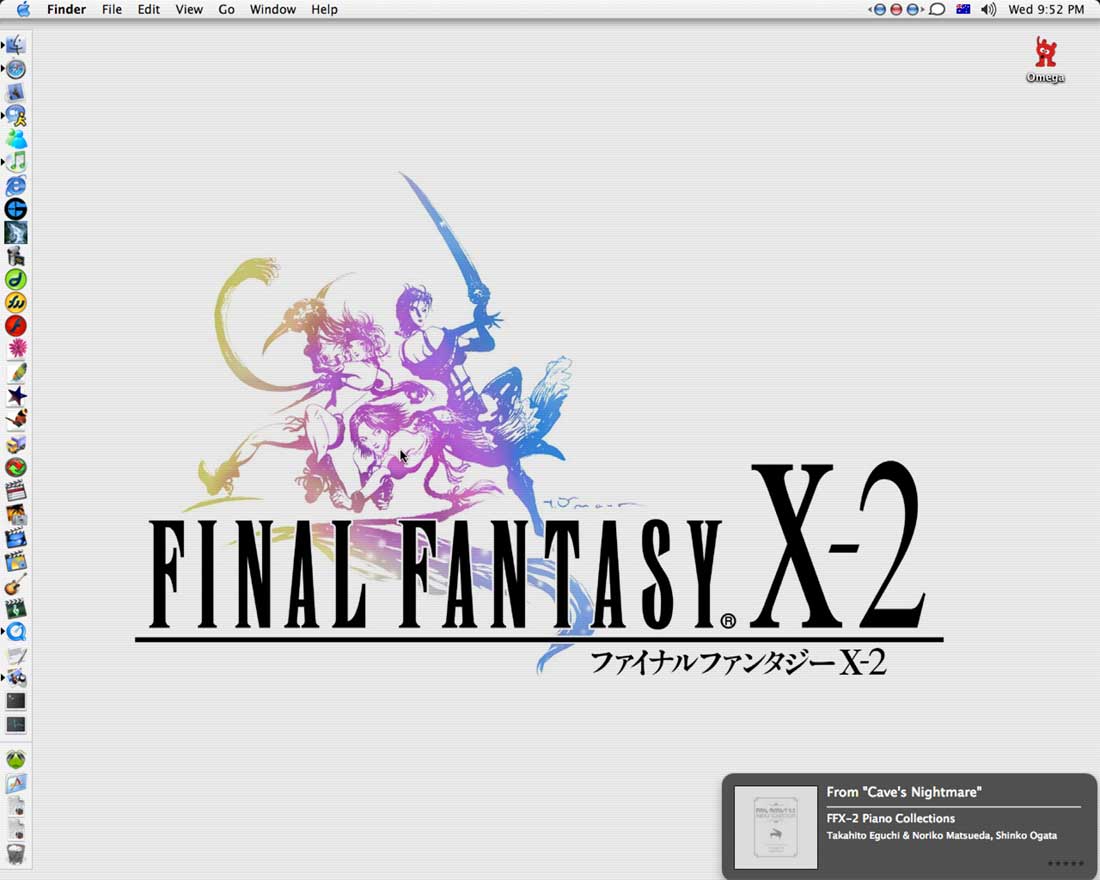Open the Window menu
The height and width of the screenshot is (880, 1100).
(x=272, y=9)
